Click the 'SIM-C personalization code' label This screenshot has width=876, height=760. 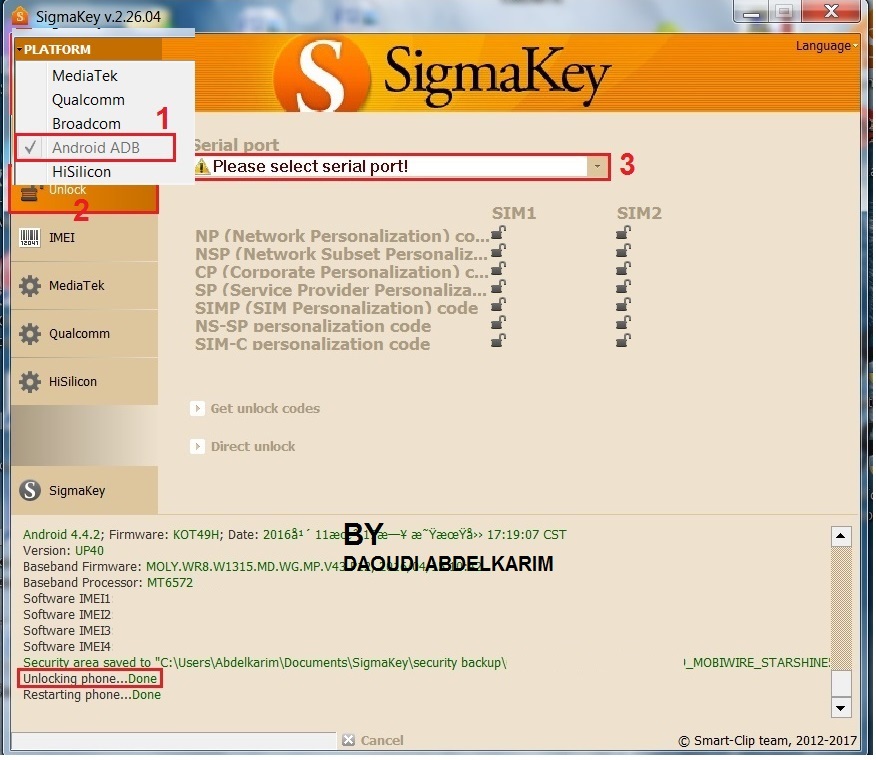(312, 344)
